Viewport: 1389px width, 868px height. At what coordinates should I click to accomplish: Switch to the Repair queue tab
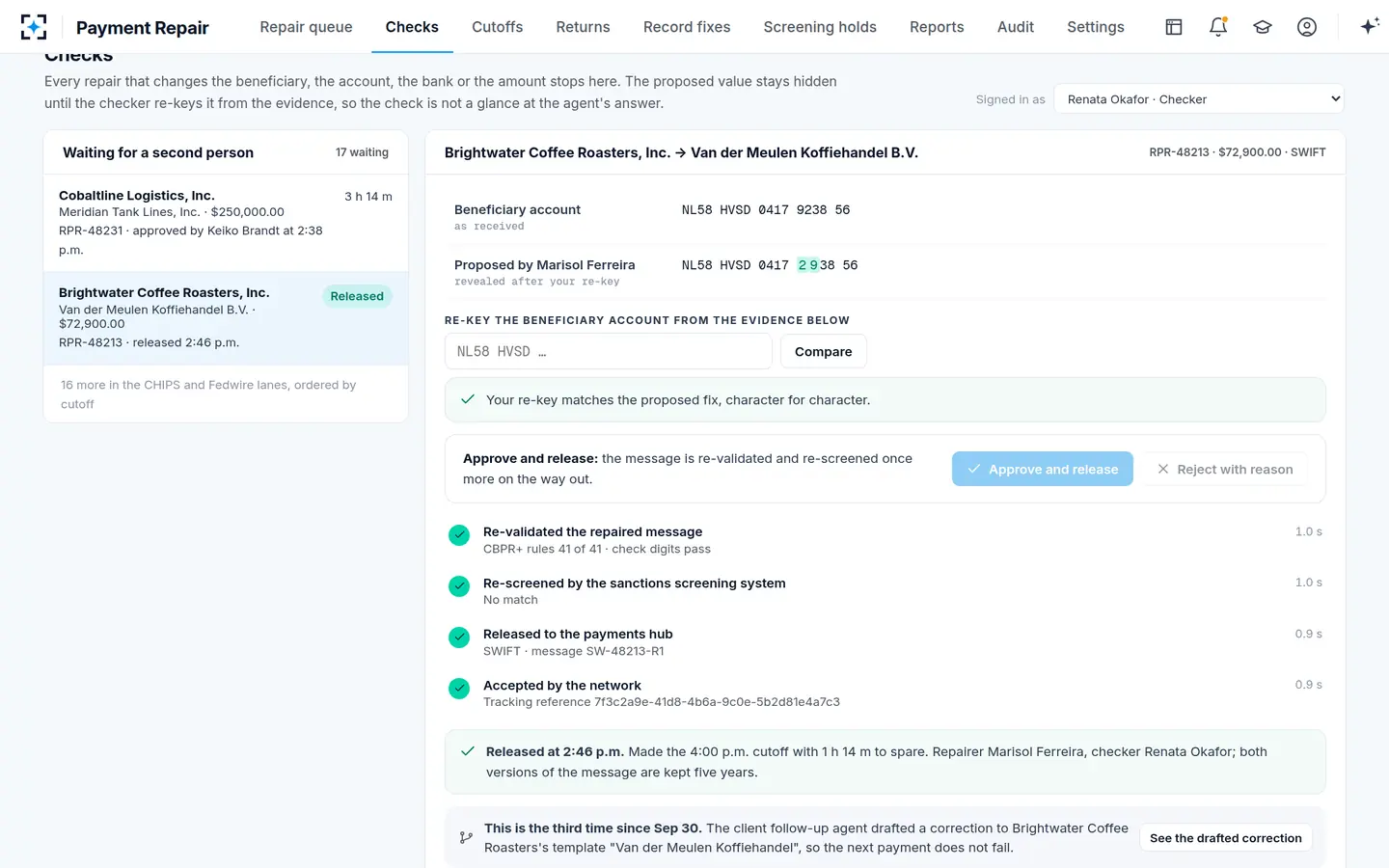coord(306,27)
